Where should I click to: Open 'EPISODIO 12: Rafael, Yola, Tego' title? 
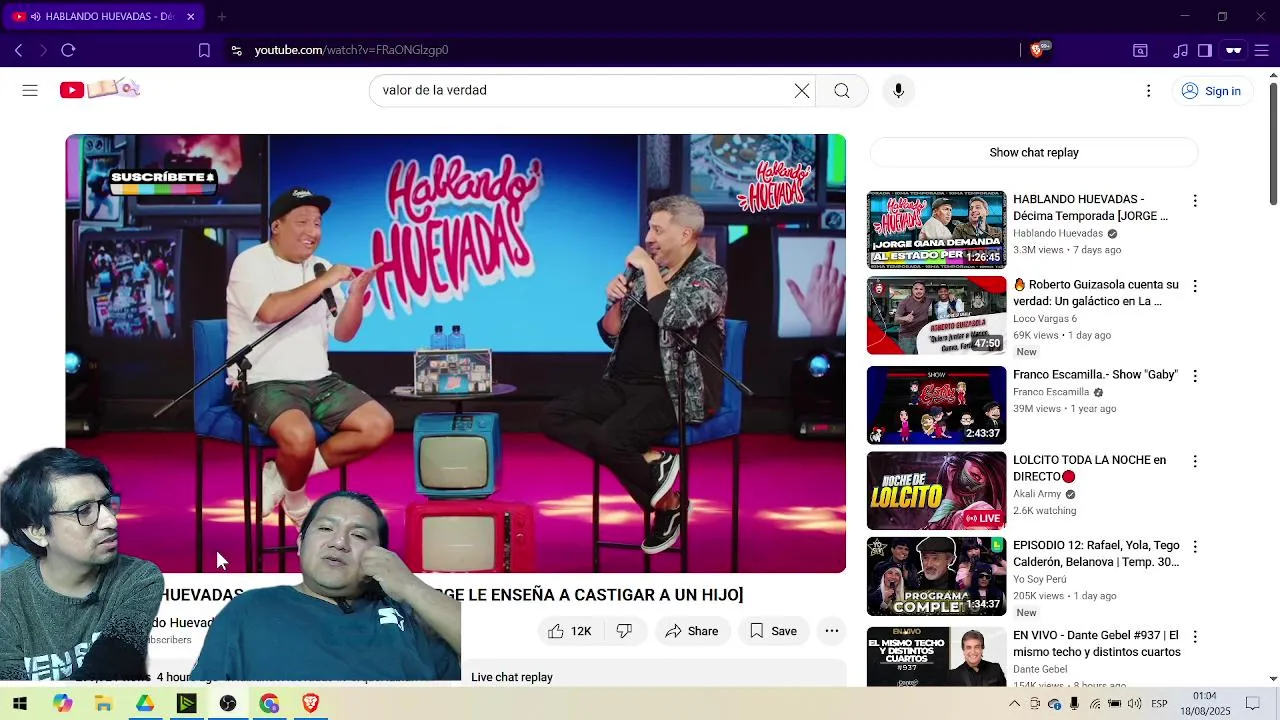coord(1096,554)
